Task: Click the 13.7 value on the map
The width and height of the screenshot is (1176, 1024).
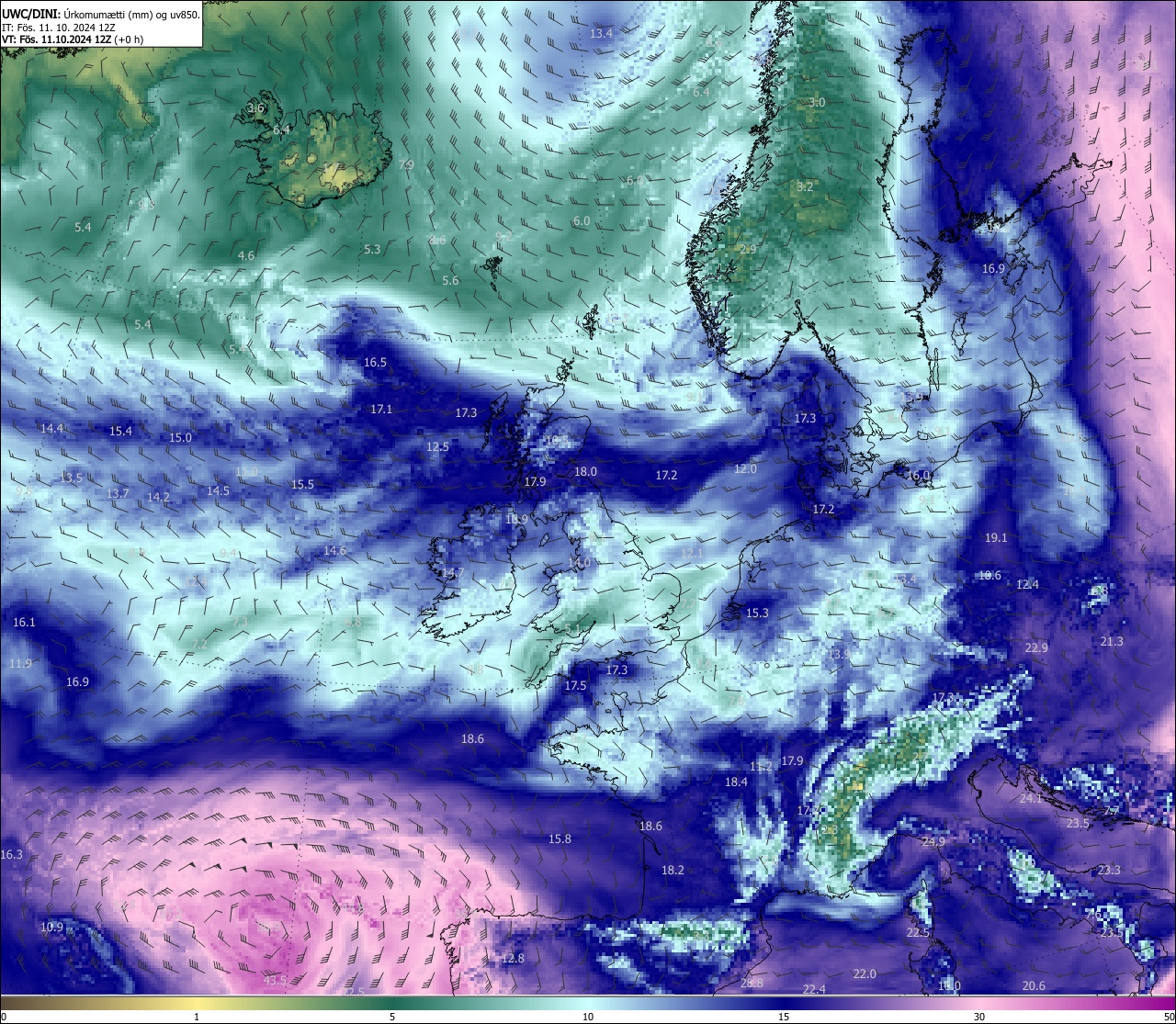Action: click(118, 493)
